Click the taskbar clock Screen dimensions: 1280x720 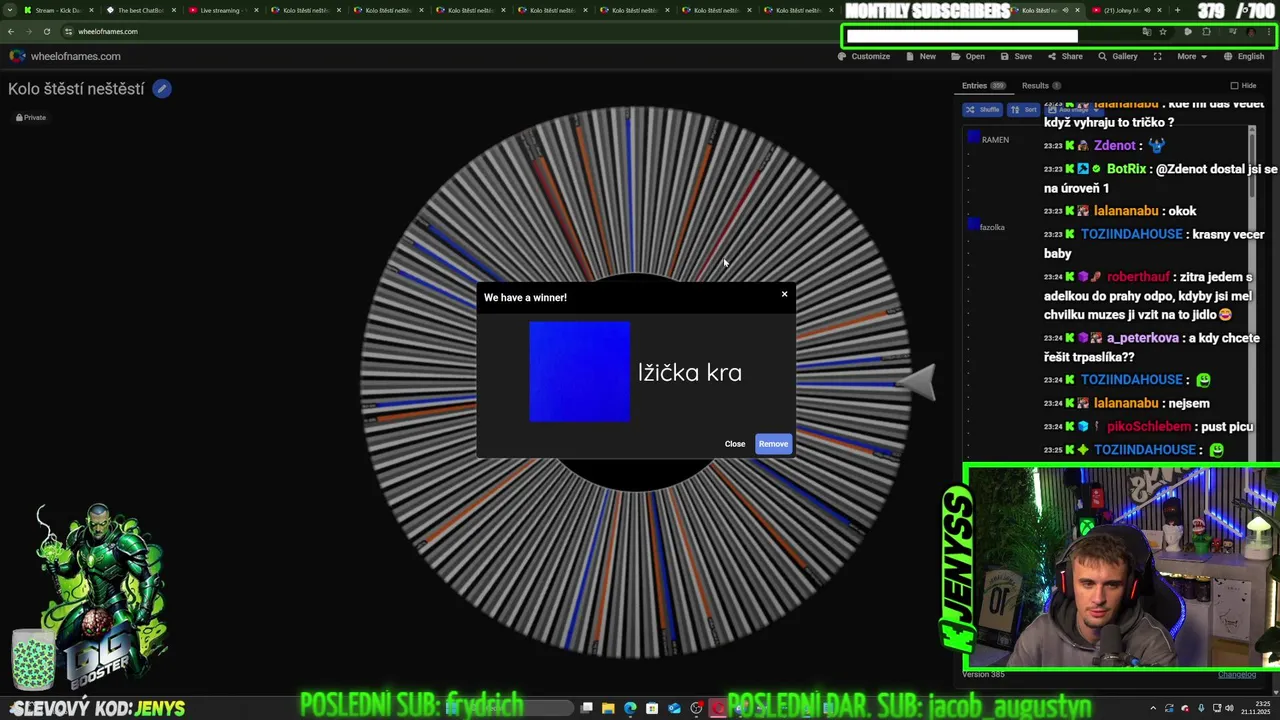(1255, 709)
